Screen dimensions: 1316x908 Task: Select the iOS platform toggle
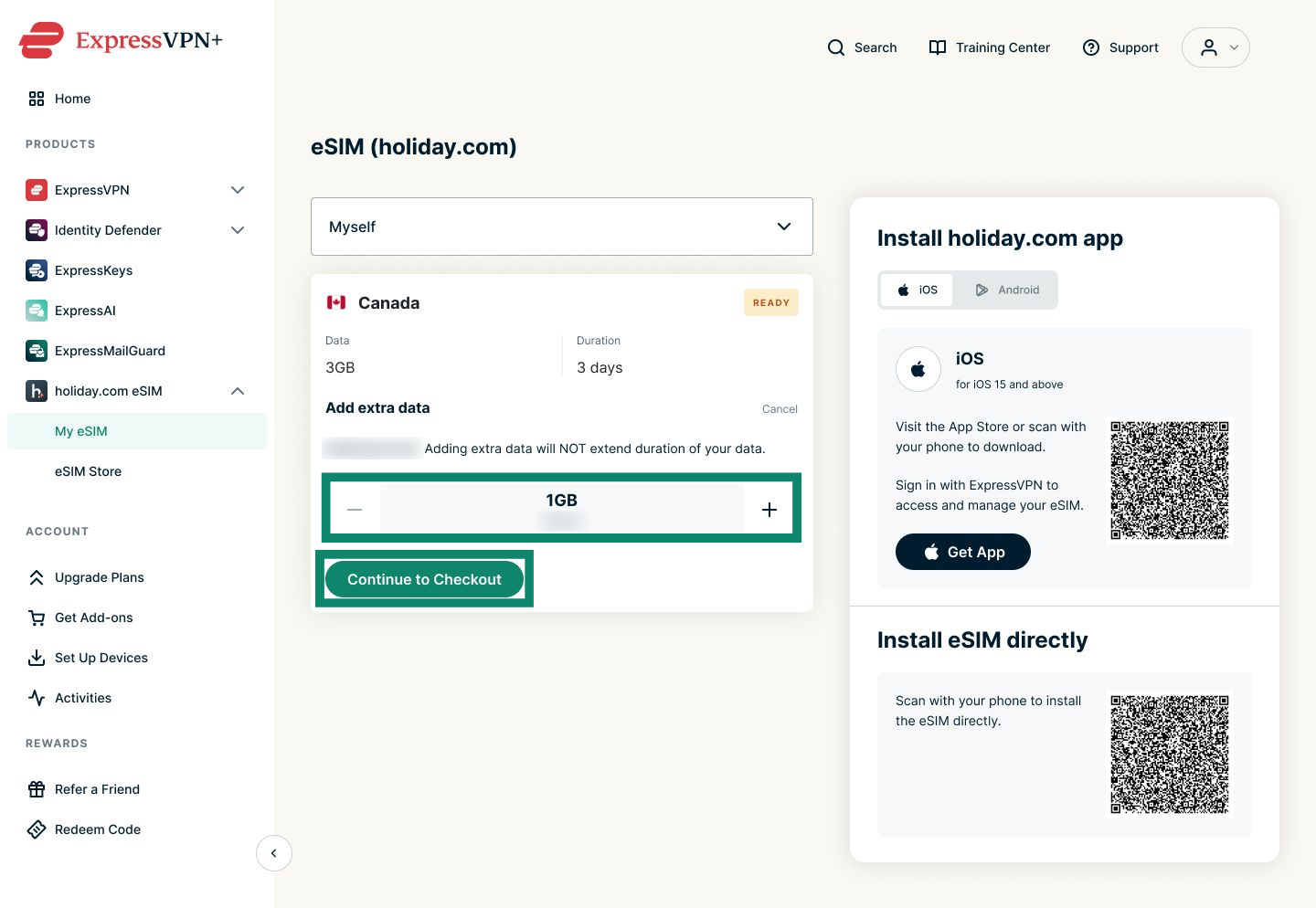[x=917, y=290]
